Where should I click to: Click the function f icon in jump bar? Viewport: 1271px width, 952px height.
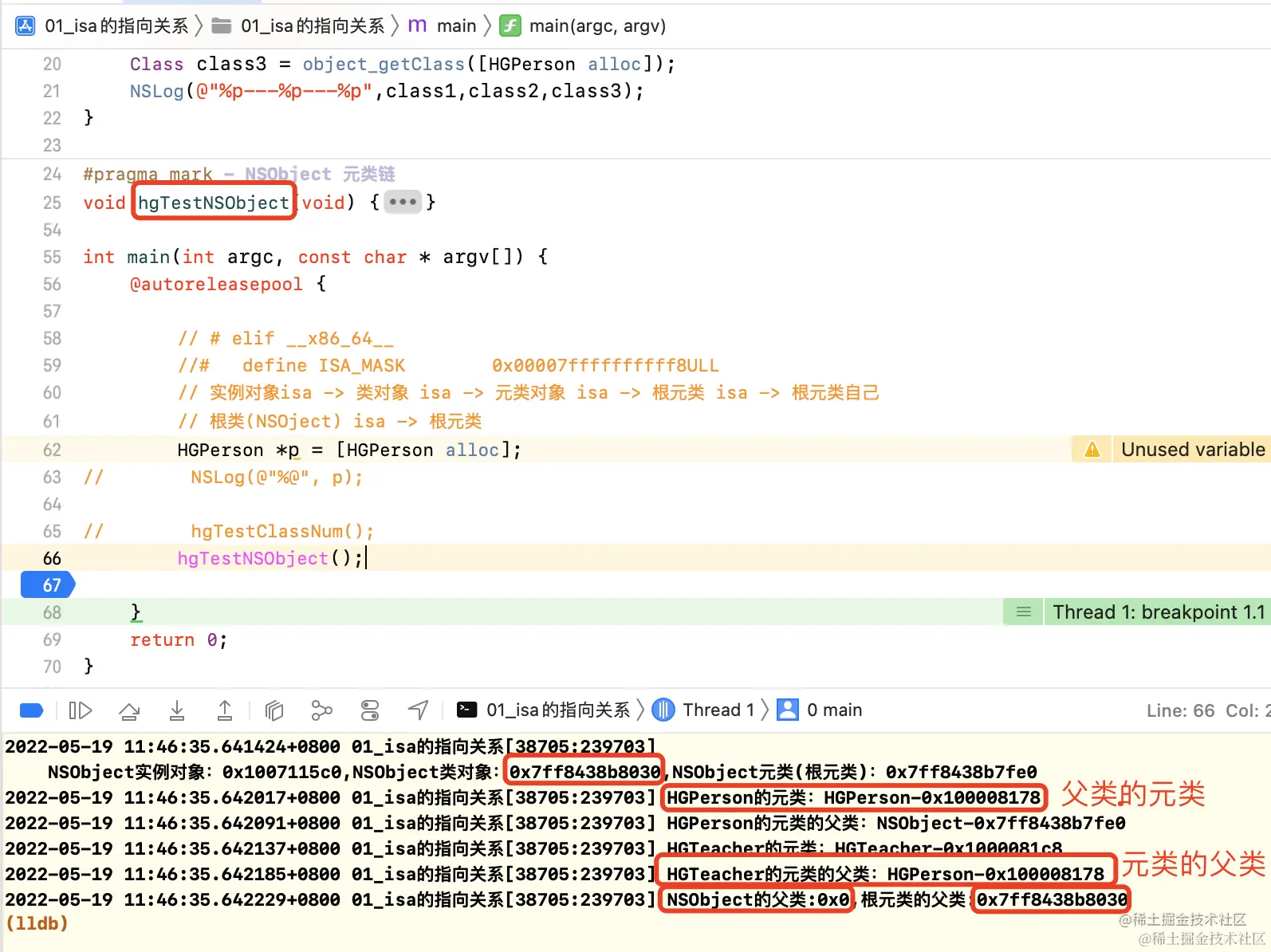point(510,26)
